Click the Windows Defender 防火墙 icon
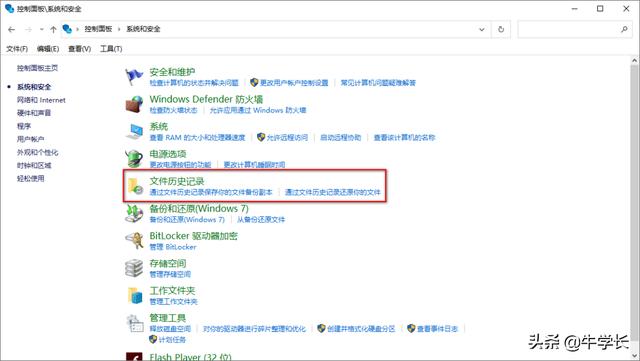The height and width of the screenshot is (361, 640). click(134, 104)
